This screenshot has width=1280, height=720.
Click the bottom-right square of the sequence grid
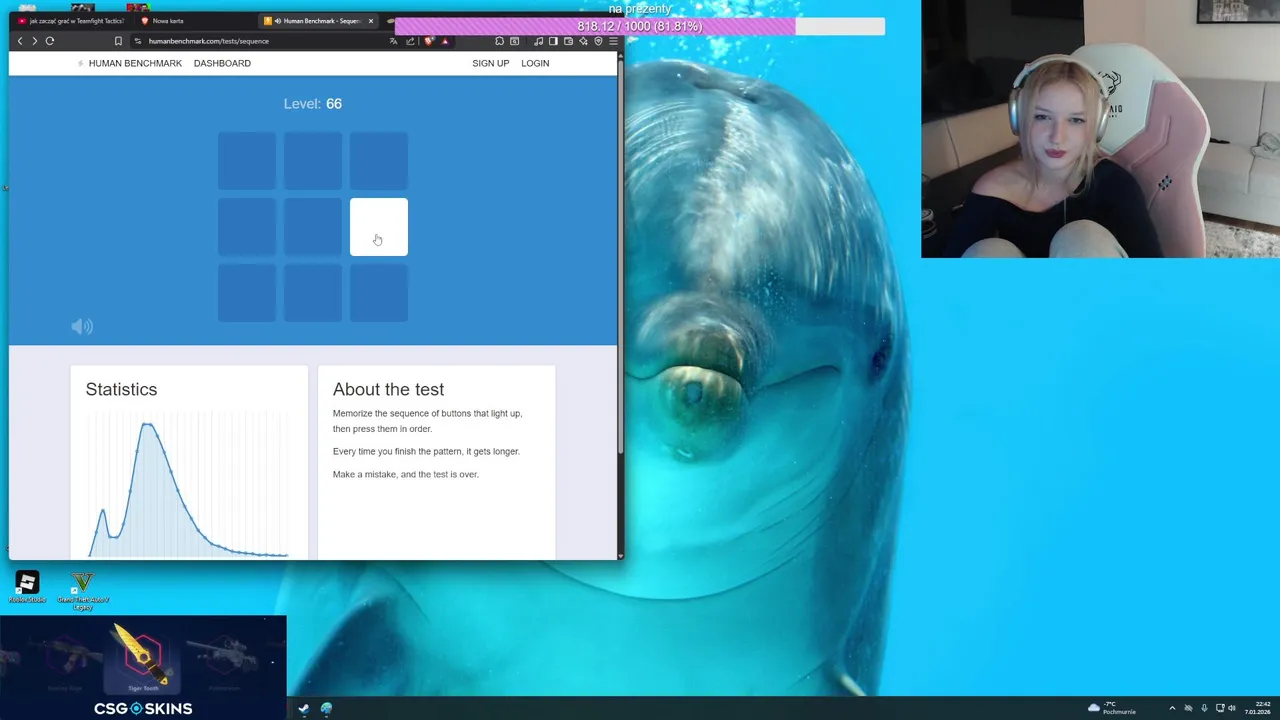click(379, 293)
